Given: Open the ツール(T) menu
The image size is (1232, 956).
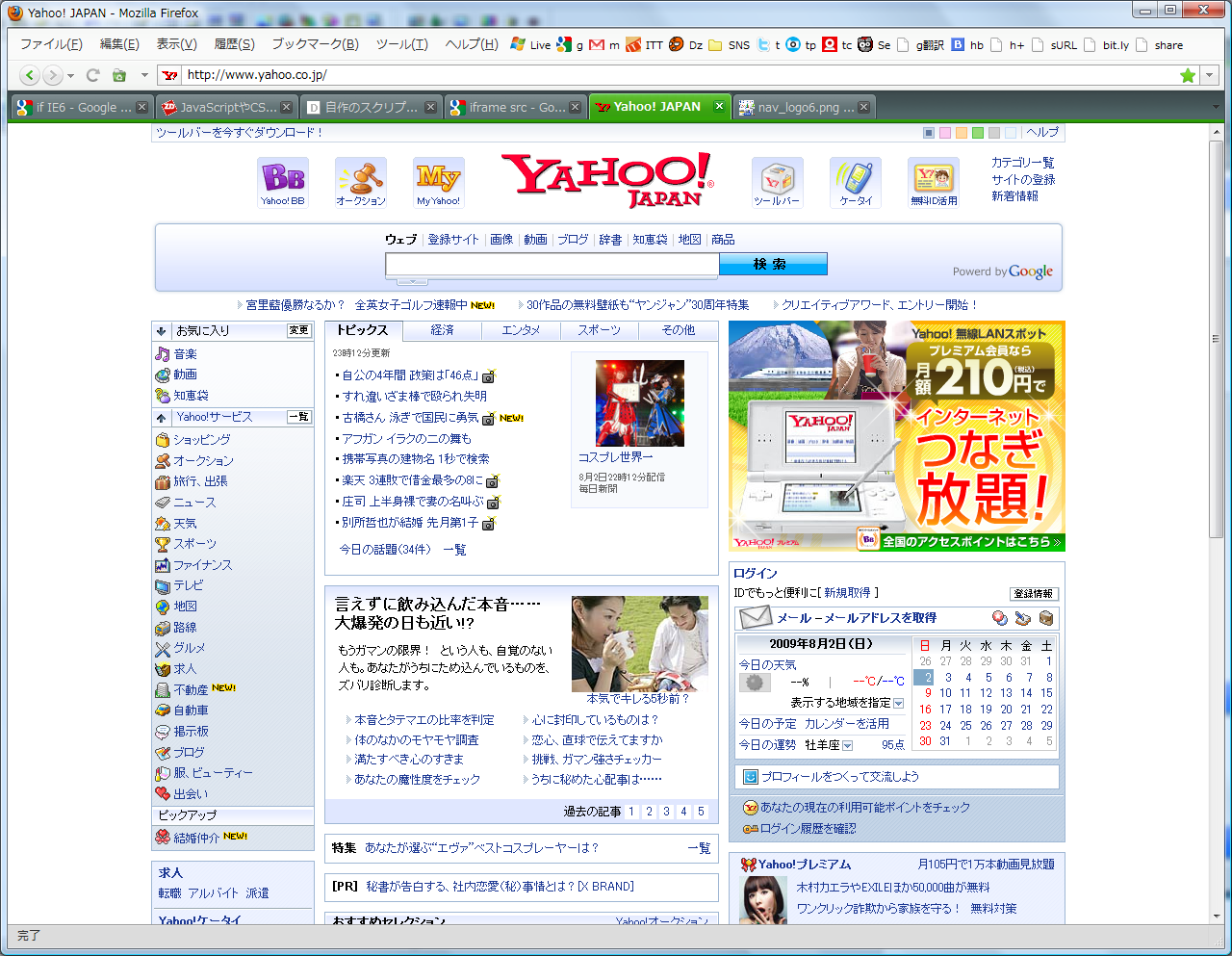Looking at the screenshot, I should click(x=401, y=44).
